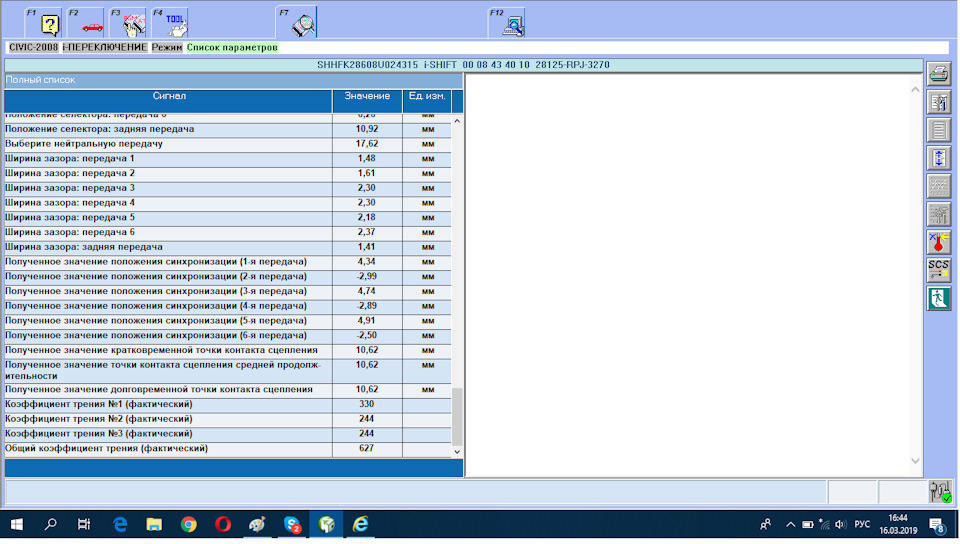The width and height of the screenshot is (960, 544).
Task: Select row Ширина зазора: задняя передача
Action: pos(228,247)
